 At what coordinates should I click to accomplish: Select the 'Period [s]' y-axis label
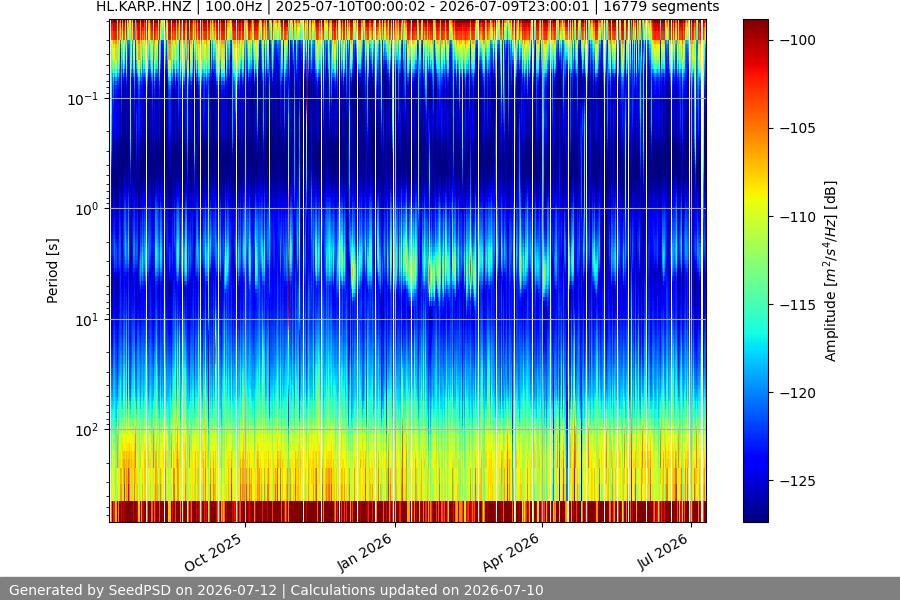coord(52,271)
